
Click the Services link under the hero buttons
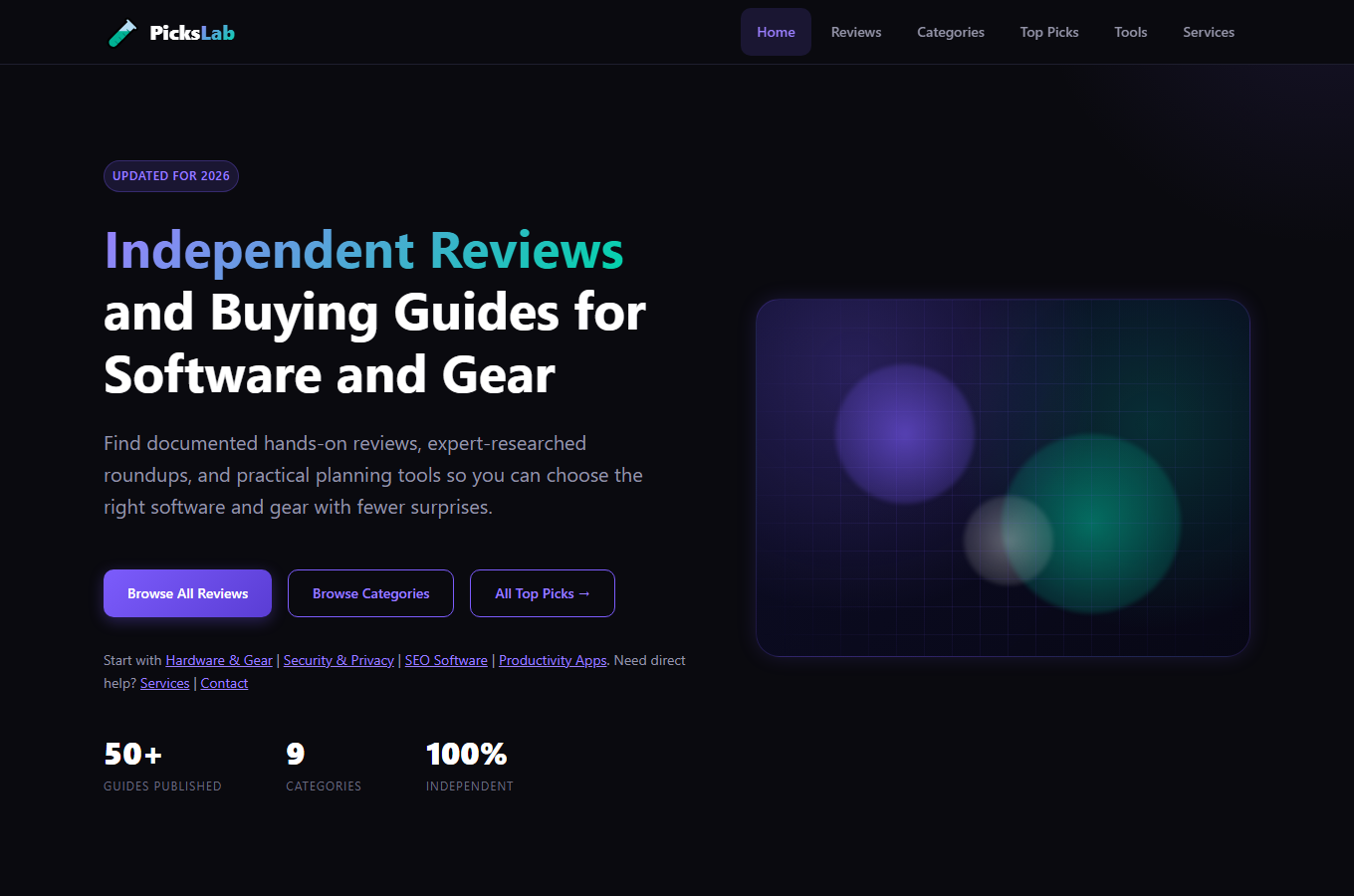tap(165, 683)
